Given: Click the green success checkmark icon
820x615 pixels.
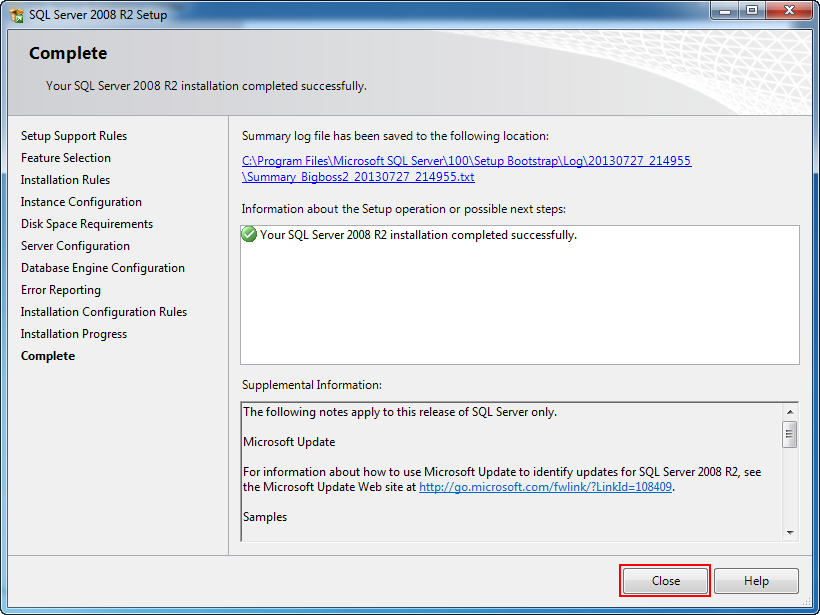Looking at the screenshot, I should pos(249,234).
